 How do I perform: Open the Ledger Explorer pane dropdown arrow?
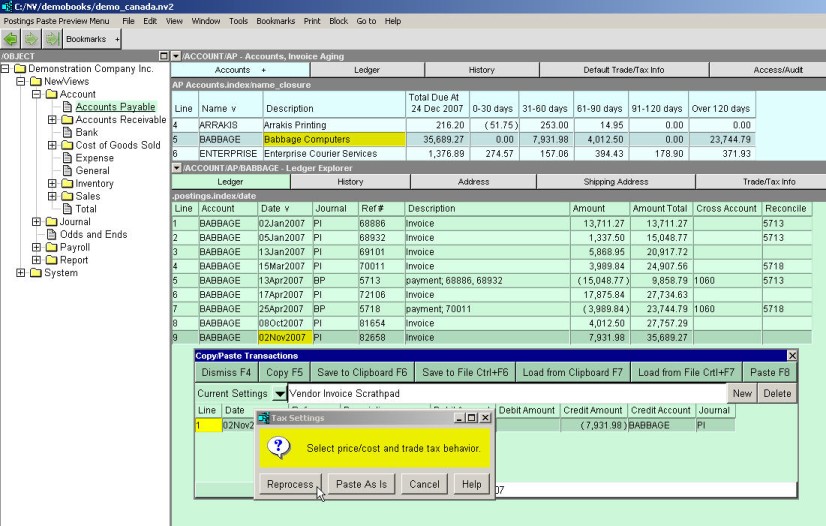177,167
